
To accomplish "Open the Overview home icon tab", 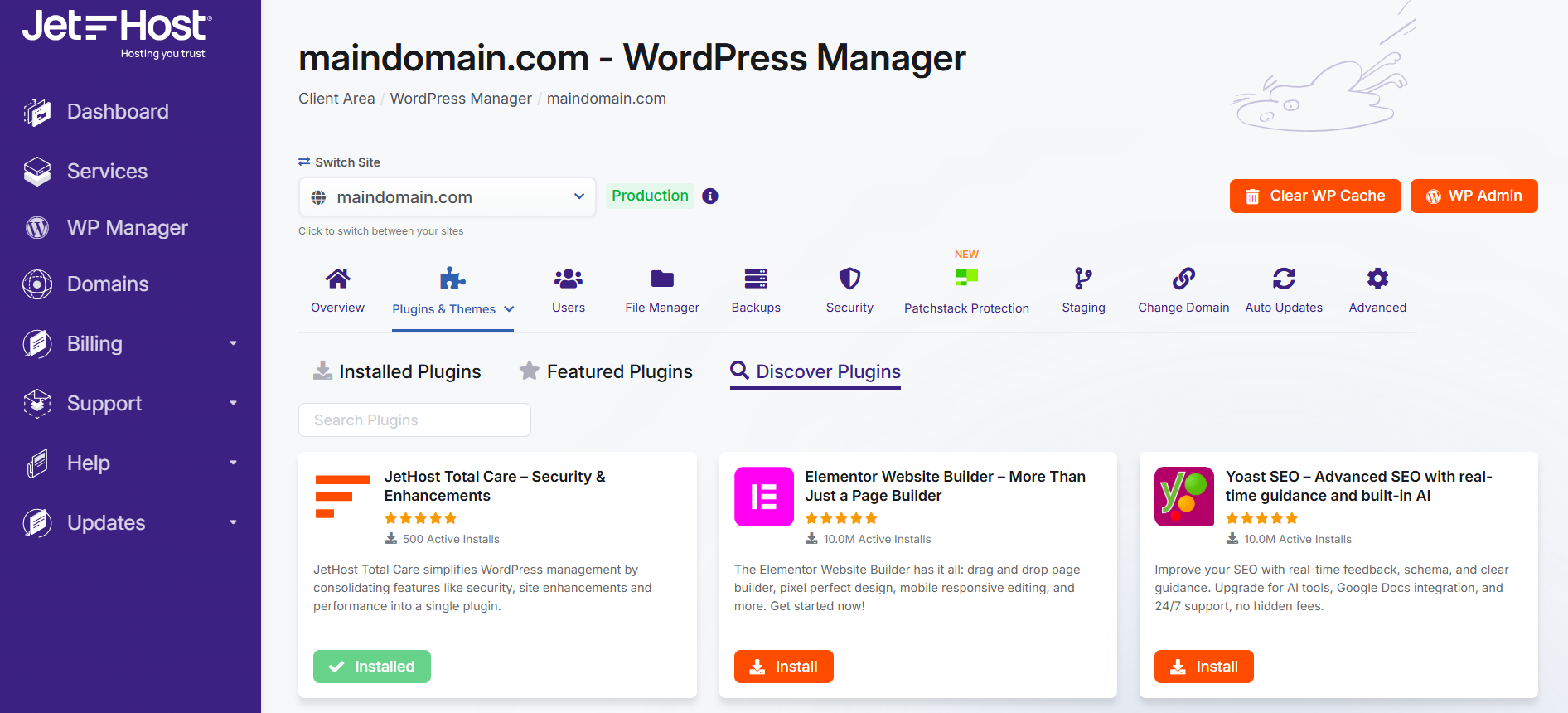I will coord(337,279).
